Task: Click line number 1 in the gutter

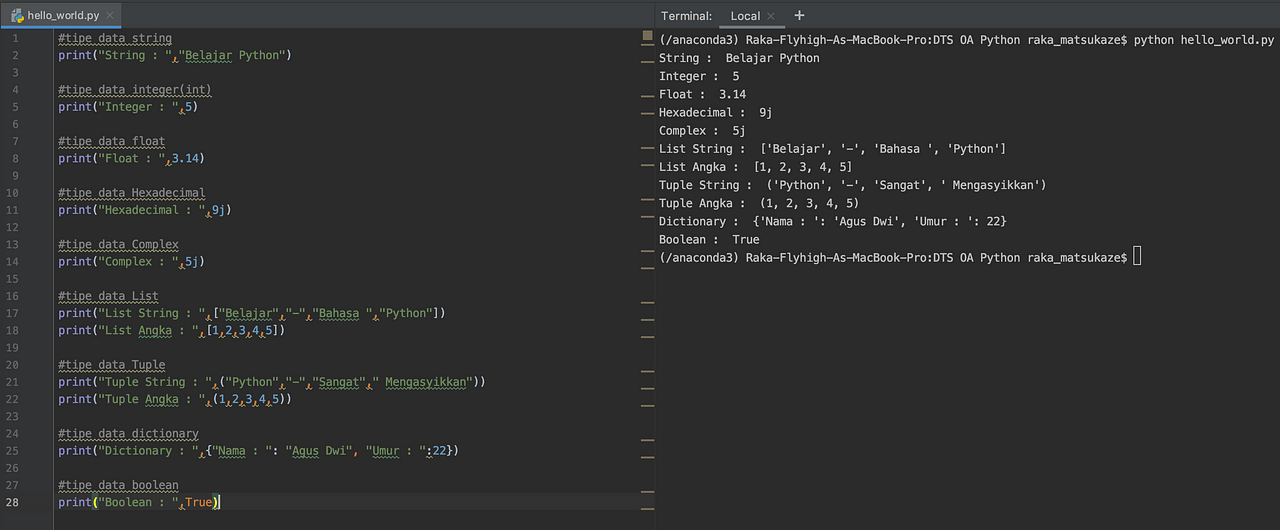Action: 15,38
